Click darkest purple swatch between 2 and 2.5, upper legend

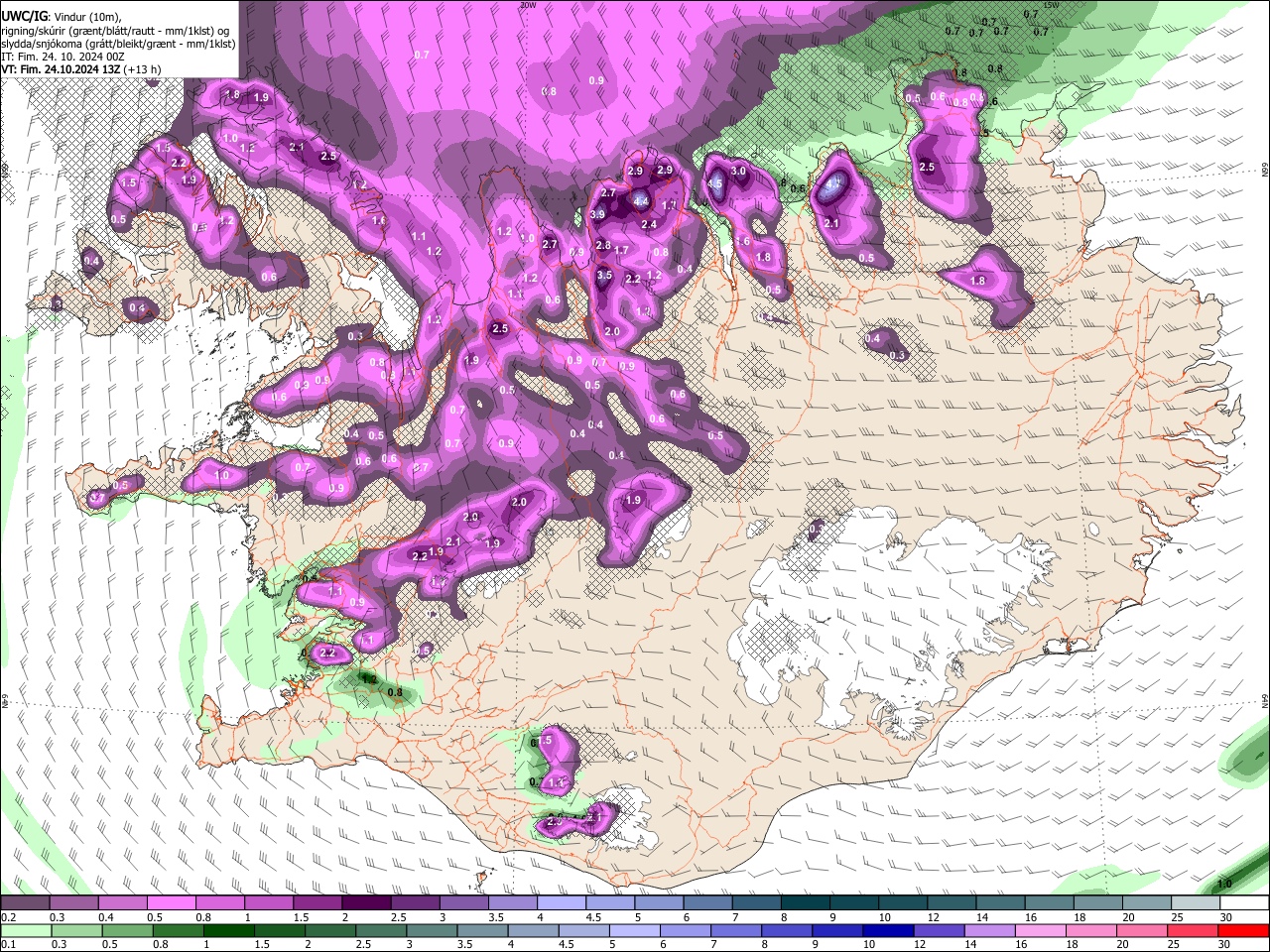pyautogui.click(x=367, y=903)
